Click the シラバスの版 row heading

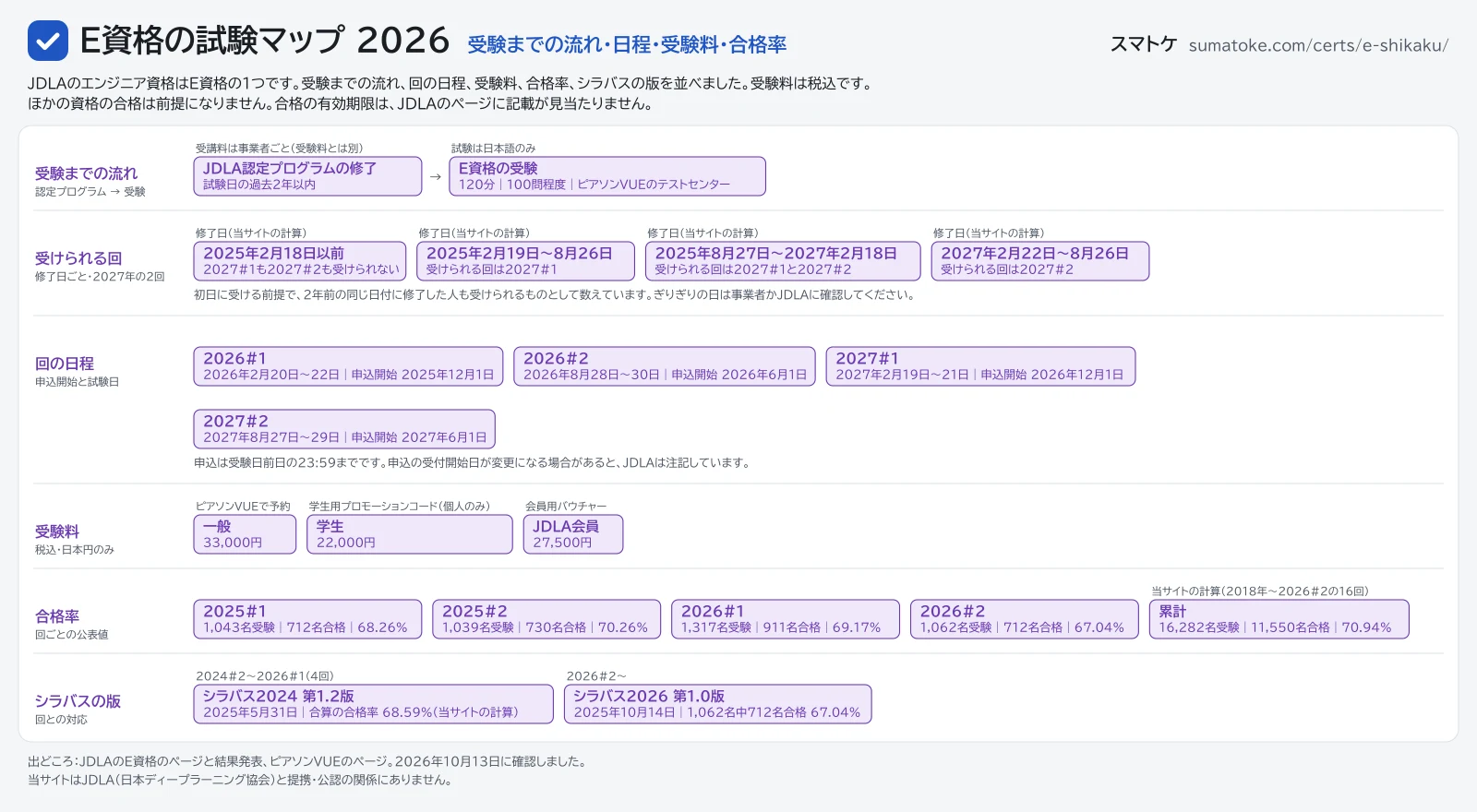coord(78,700)
